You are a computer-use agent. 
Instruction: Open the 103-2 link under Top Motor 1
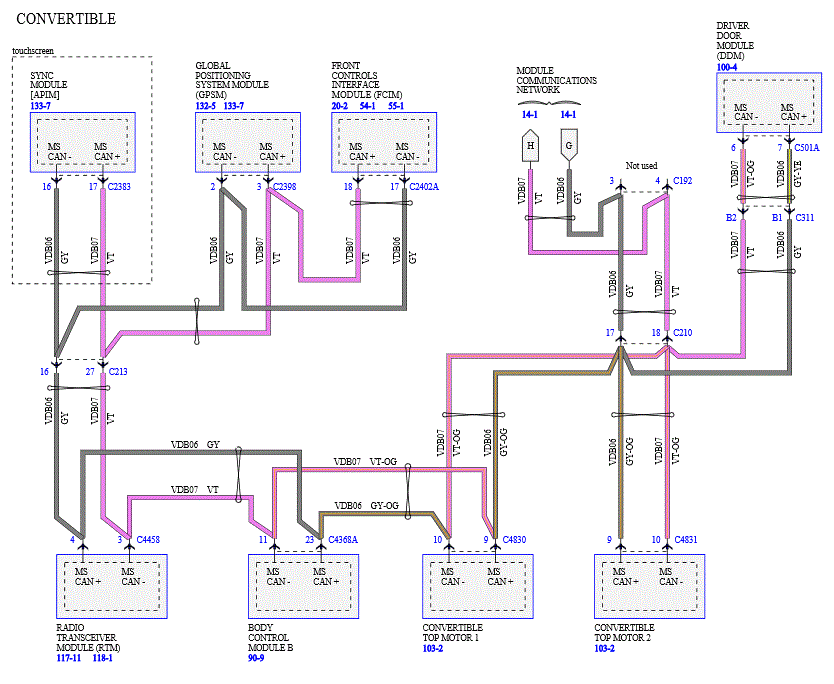432,648
